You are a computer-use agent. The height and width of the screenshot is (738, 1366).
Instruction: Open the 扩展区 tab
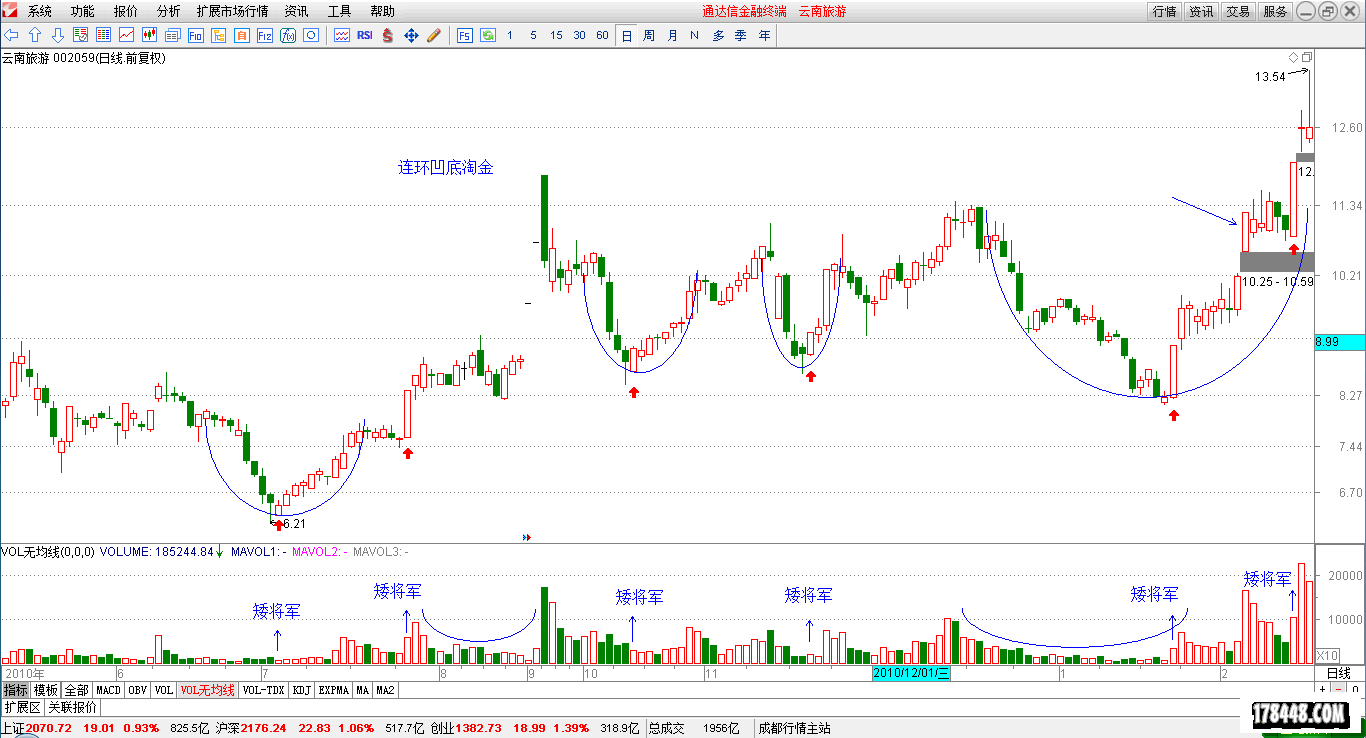pos(23,707)
